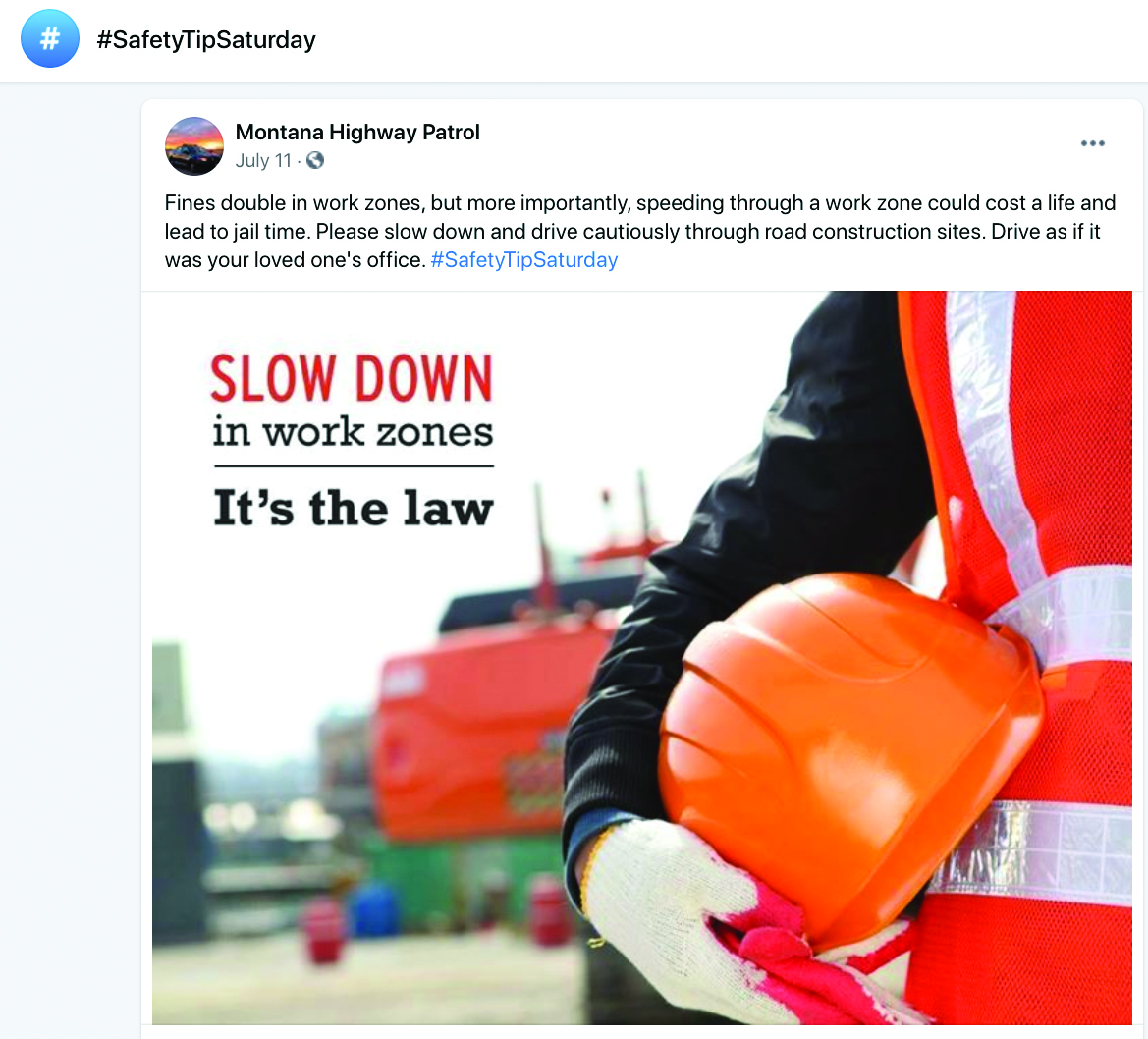The image size is (1148, 1039).
Task: Follow the blue #SafetyTipSaturday hashtag in the post
Action: 524,260
